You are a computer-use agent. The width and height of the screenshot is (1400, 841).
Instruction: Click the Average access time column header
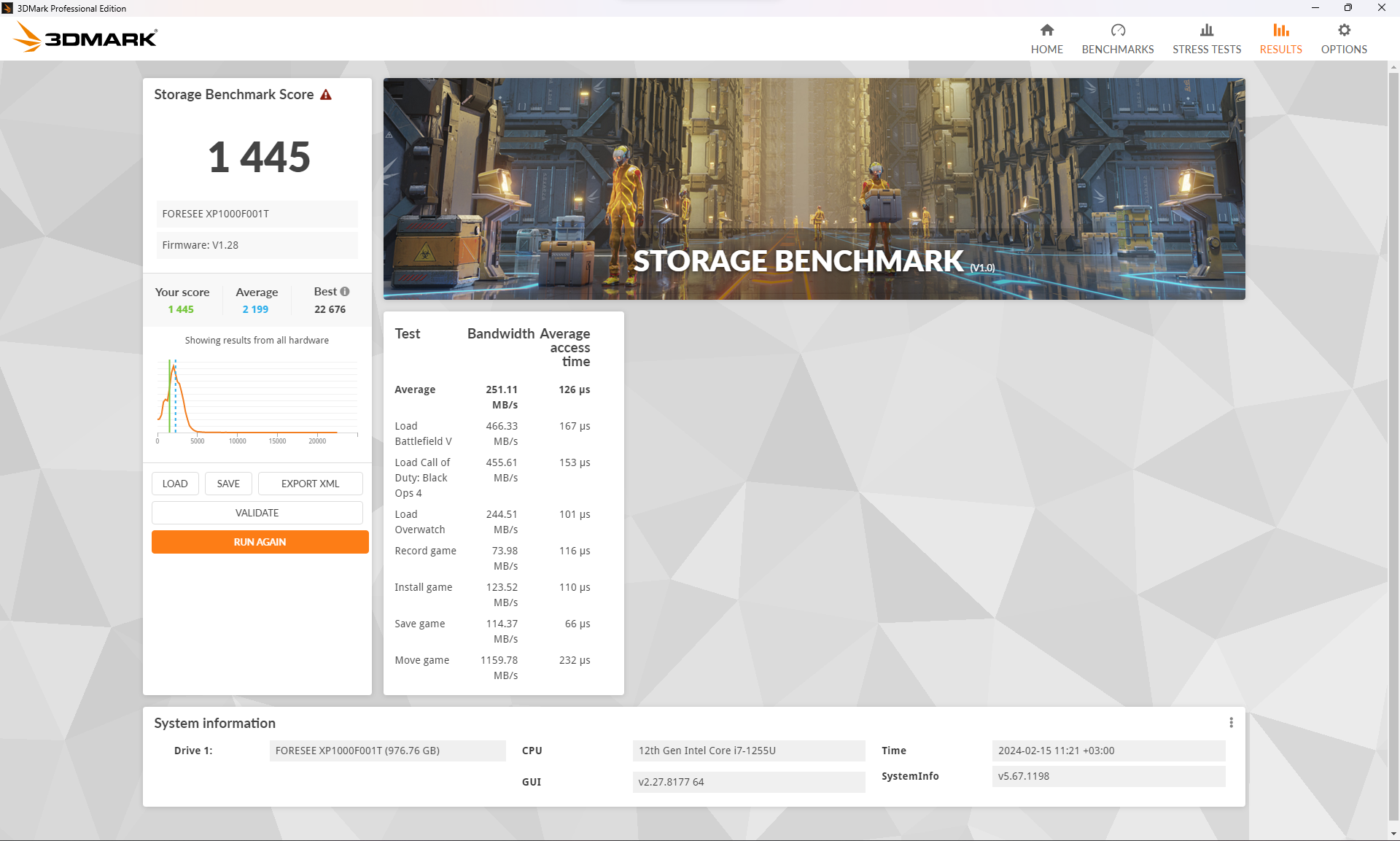565,347
